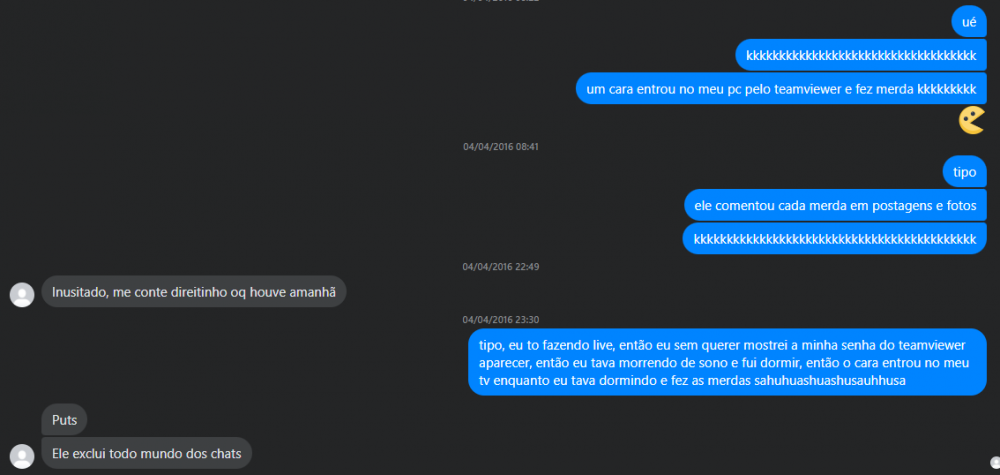Open avatar beside Ele exclui message

click(x=22, y=457)
